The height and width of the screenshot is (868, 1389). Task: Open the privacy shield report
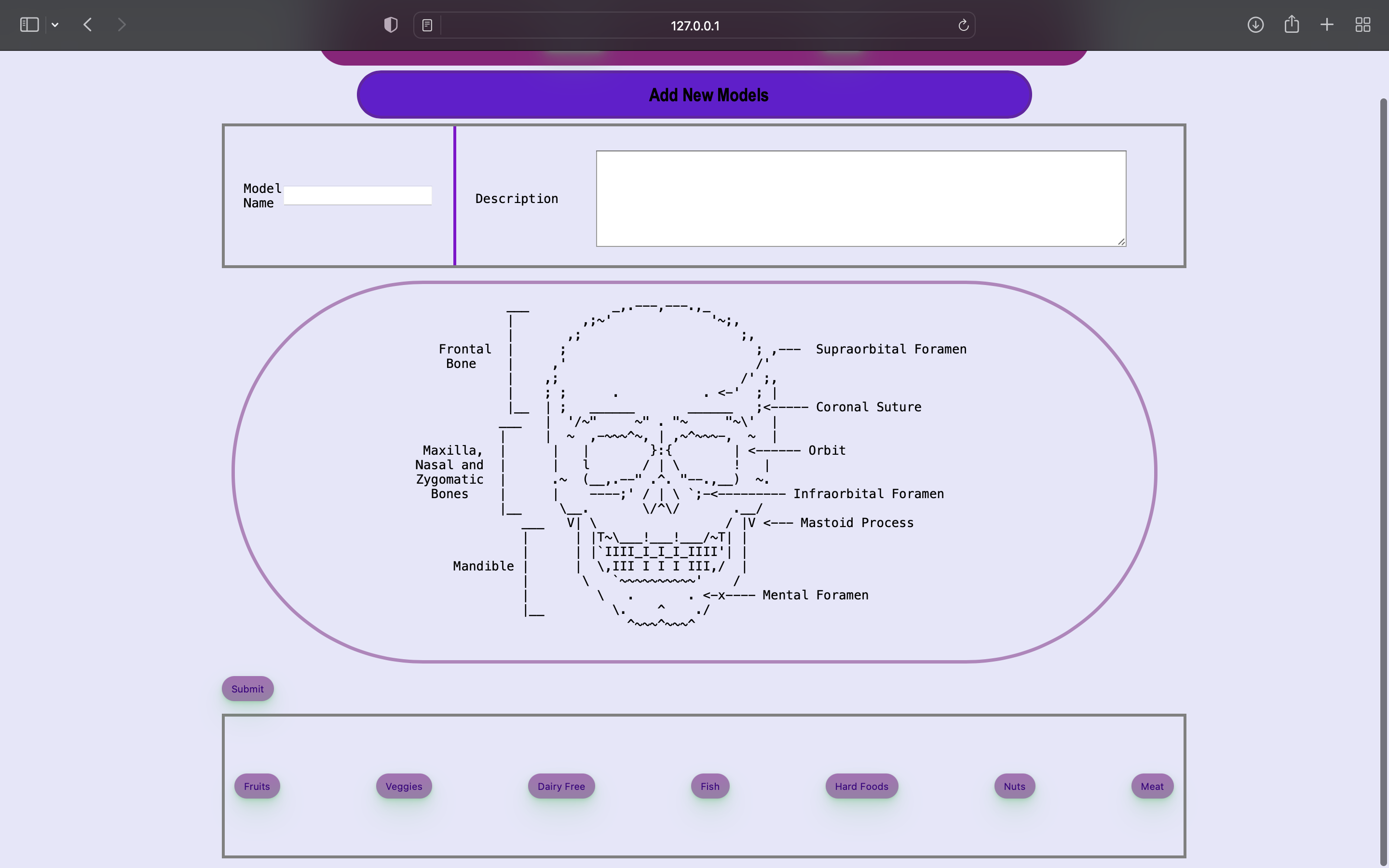click(390, 24)
